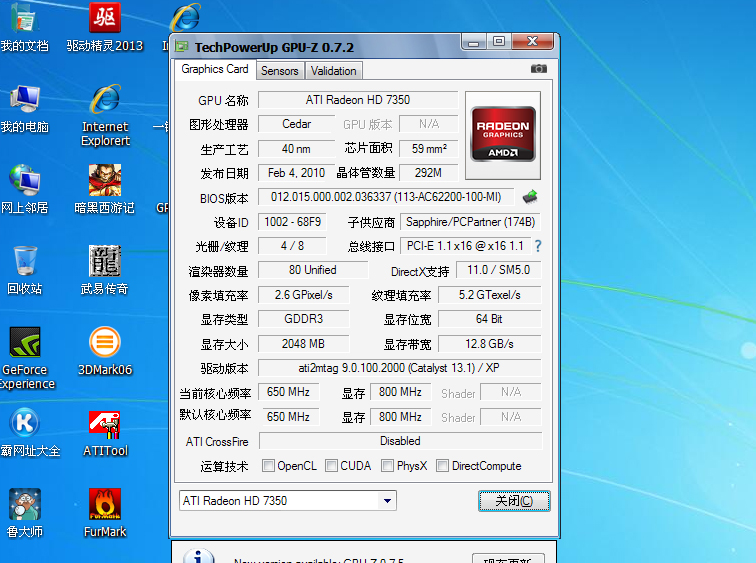The height and width of the screenshot is (563, 756).
Task: Click the 64 Bit bus width value
Action: [x=490, y=319]
